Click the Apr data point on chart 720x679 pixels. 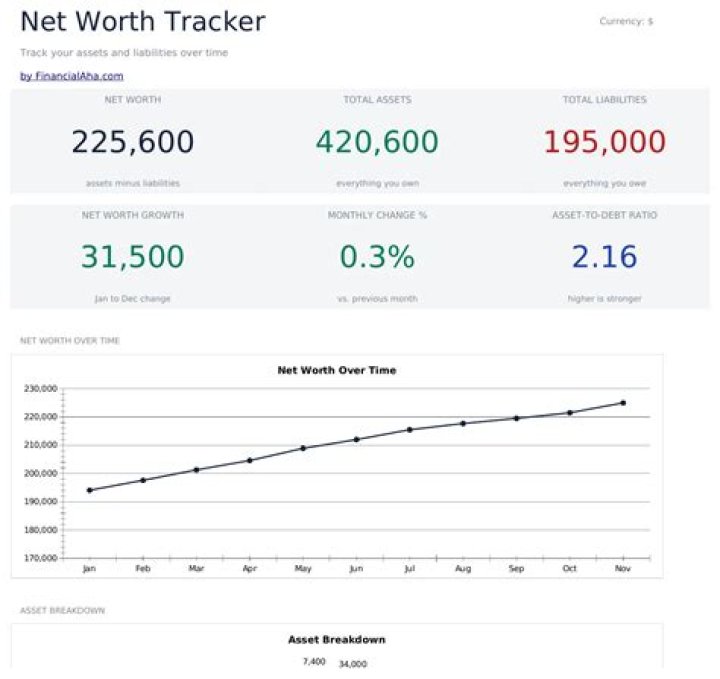pos(250,460)
